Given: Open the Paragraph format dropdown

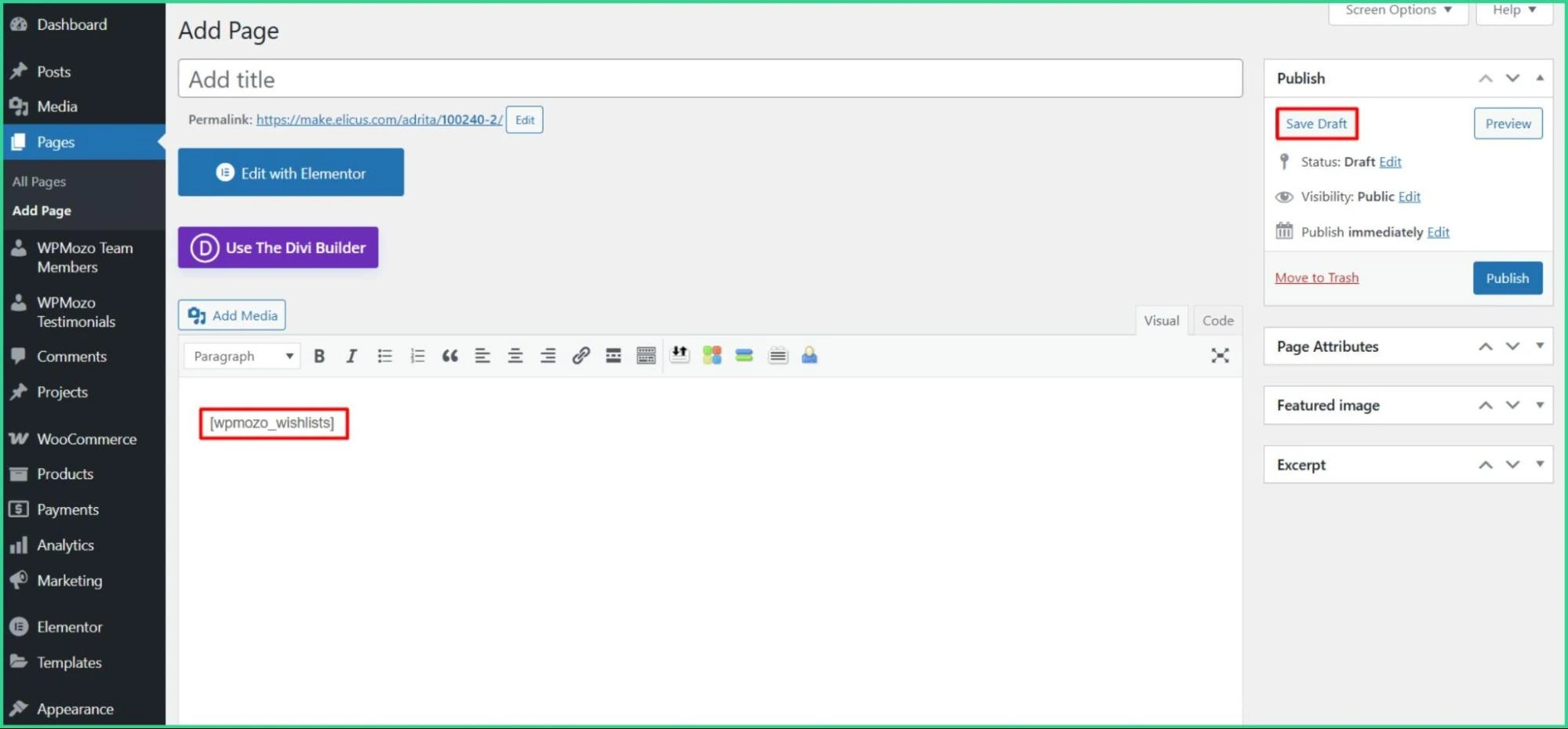Looking at the screenshot, I should point(242,356).
